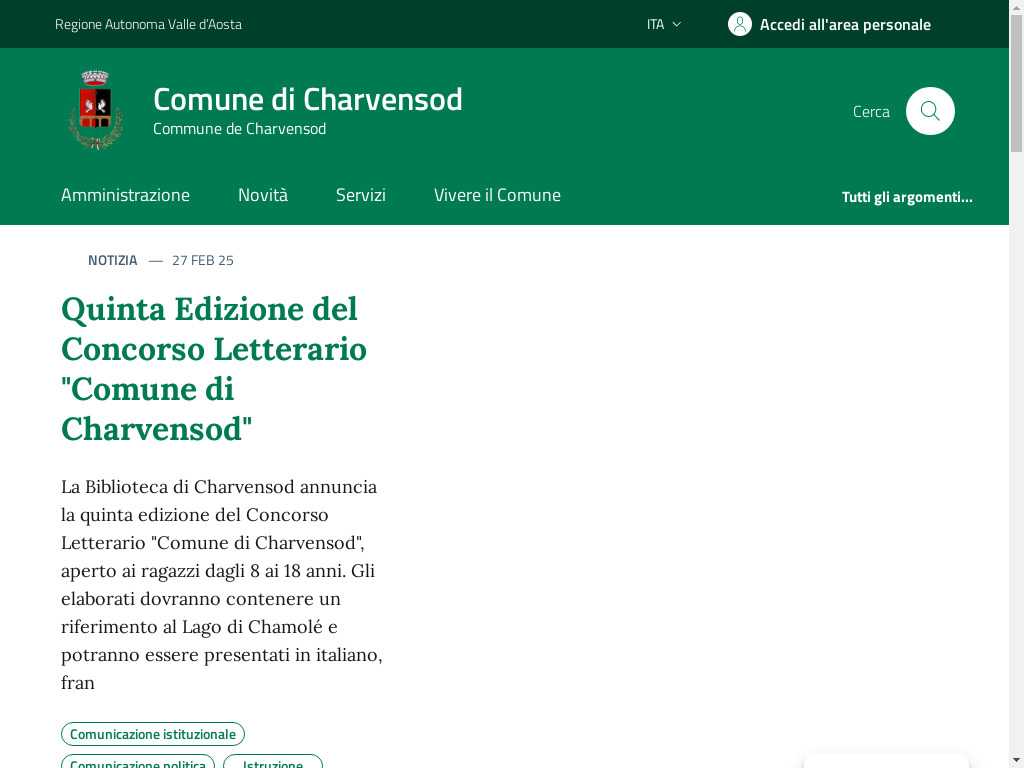
Task: Click the Cerca label
Action: point(871,112)
